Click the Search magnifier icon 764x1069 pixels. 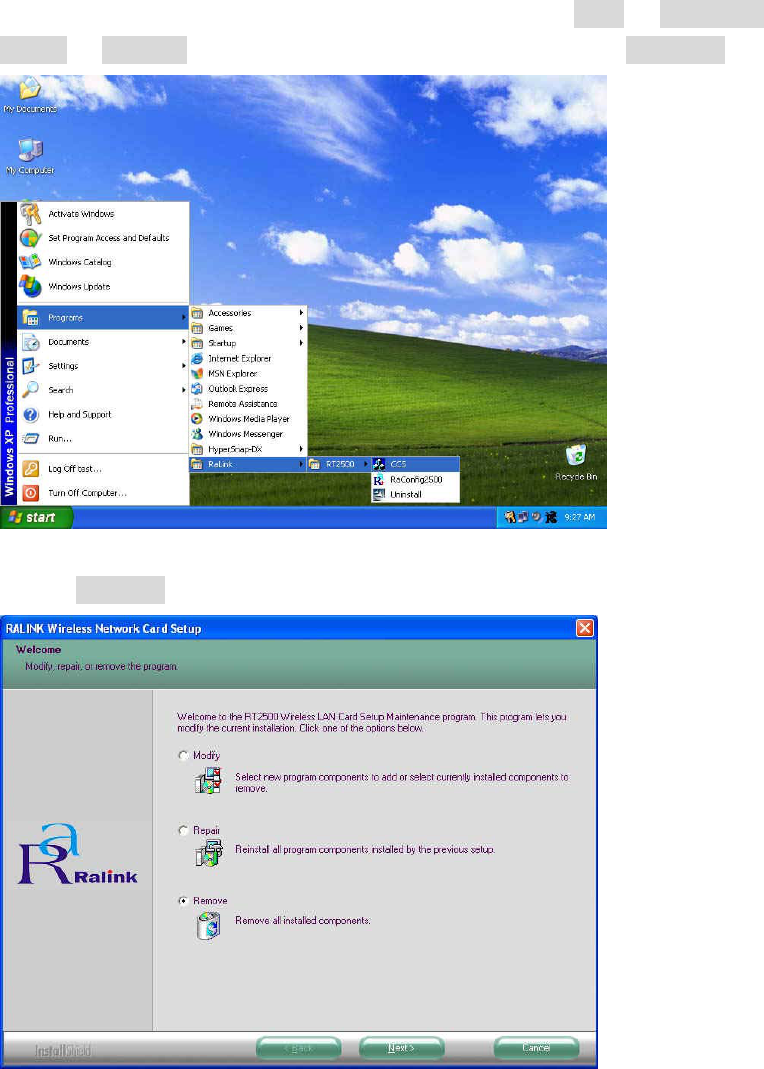click(31, 390)
